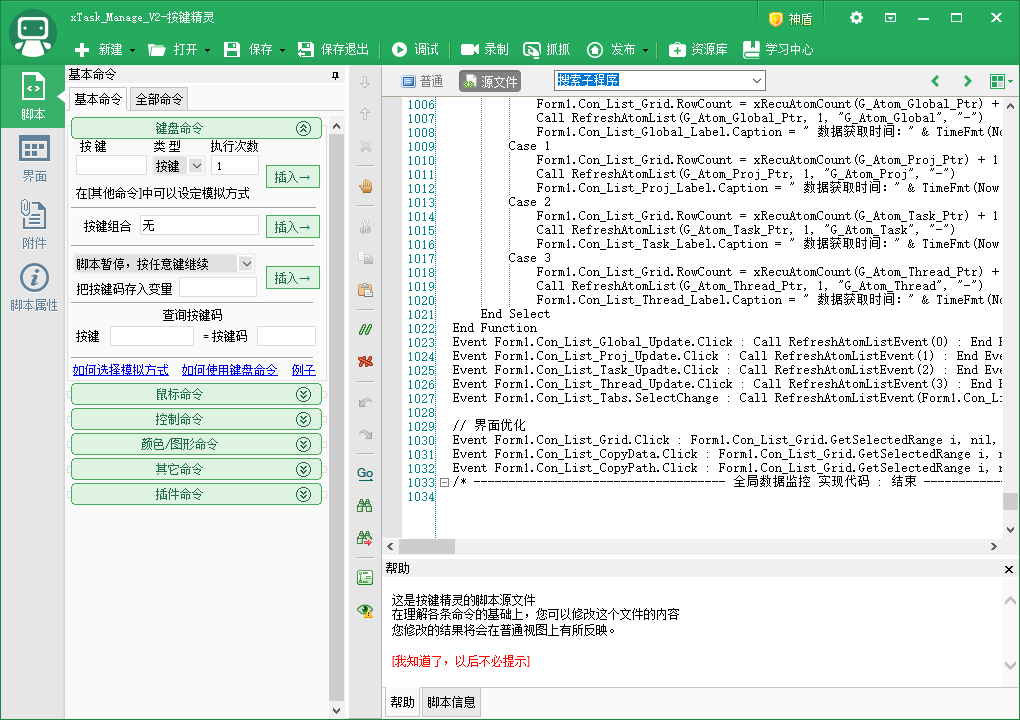Open the 界面 interface sidebar panel

pos(33,159)
